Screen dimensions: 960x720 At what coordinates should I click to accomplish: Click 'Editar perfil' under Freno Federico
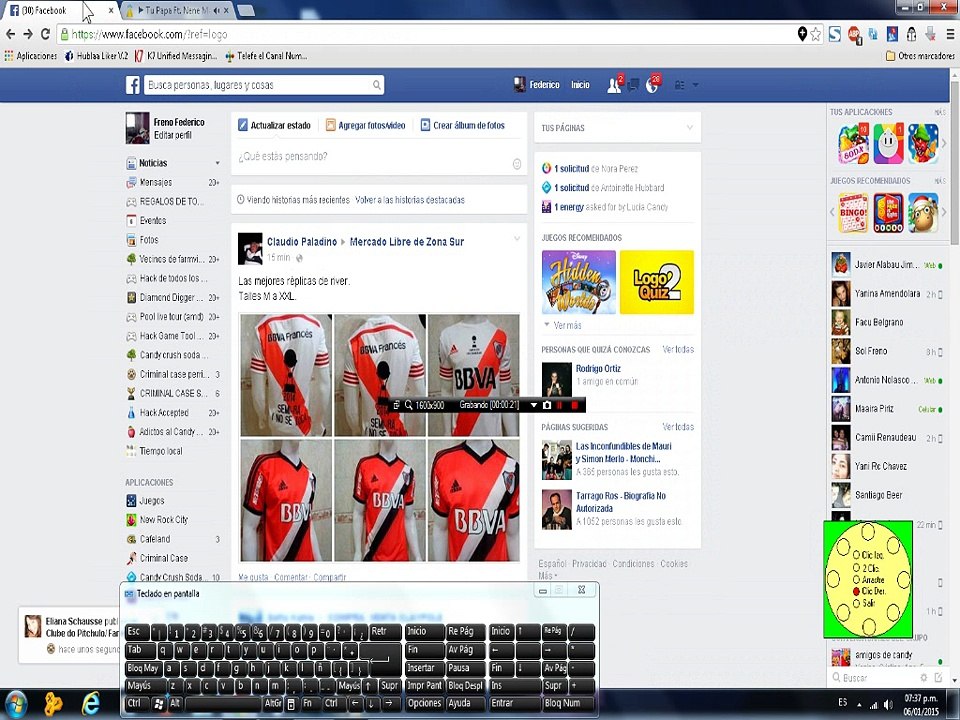tap(173, 135)
